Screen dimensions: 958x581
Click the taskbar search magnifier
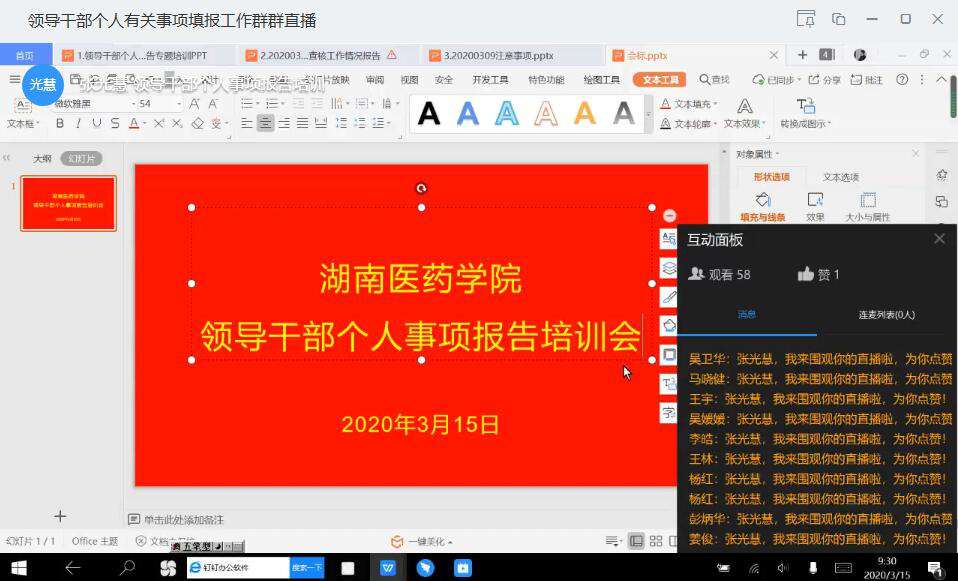click(127, 568)
